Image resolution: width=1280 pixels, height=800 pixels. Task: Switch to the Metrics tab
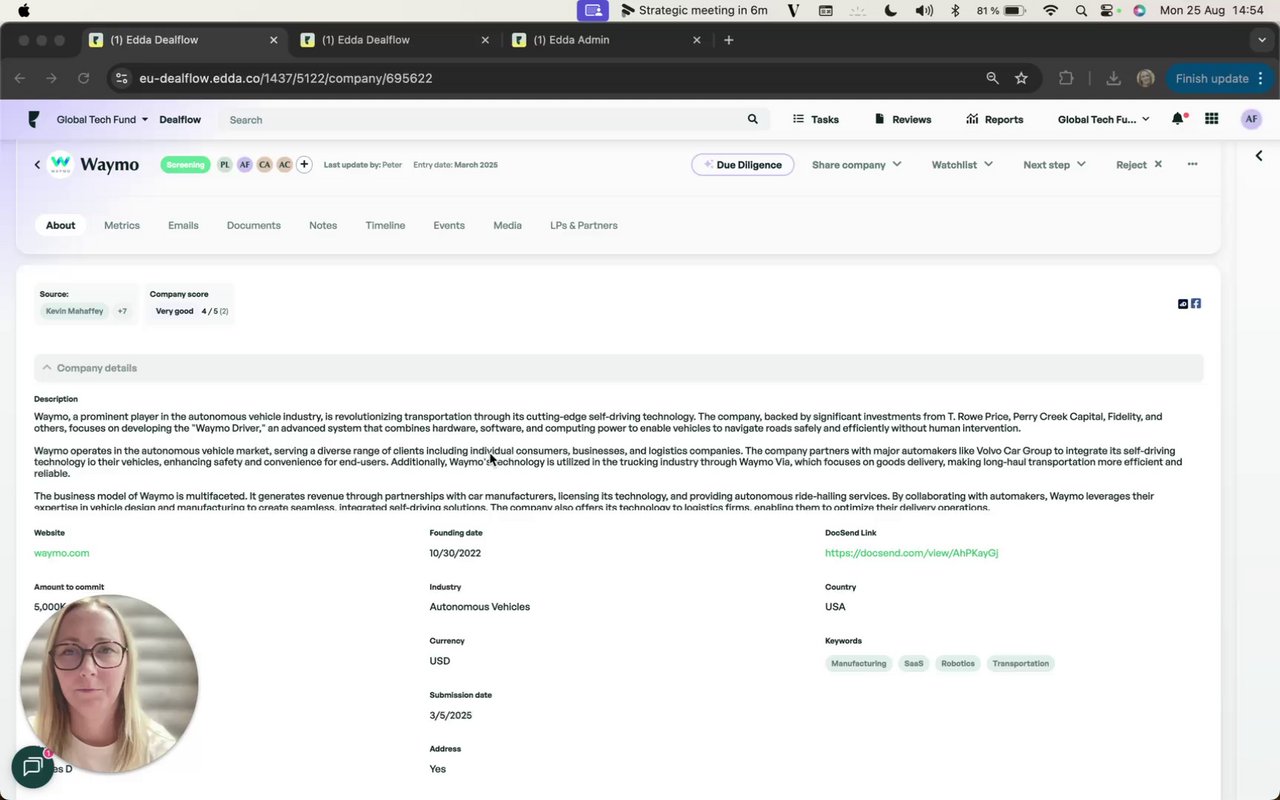[122, 226]
